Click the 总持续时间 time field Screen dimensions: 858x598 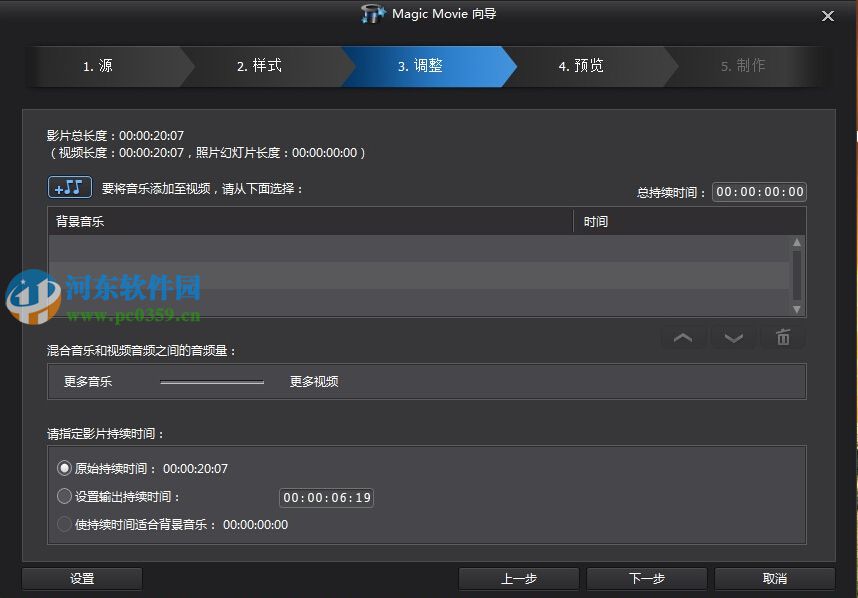758,191
